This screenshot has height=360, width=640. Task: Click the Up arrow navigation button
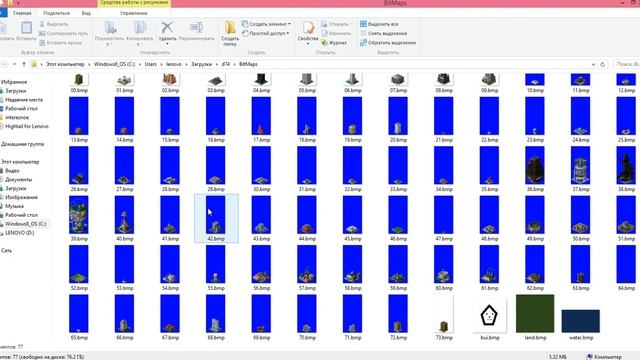pos(24,64)
